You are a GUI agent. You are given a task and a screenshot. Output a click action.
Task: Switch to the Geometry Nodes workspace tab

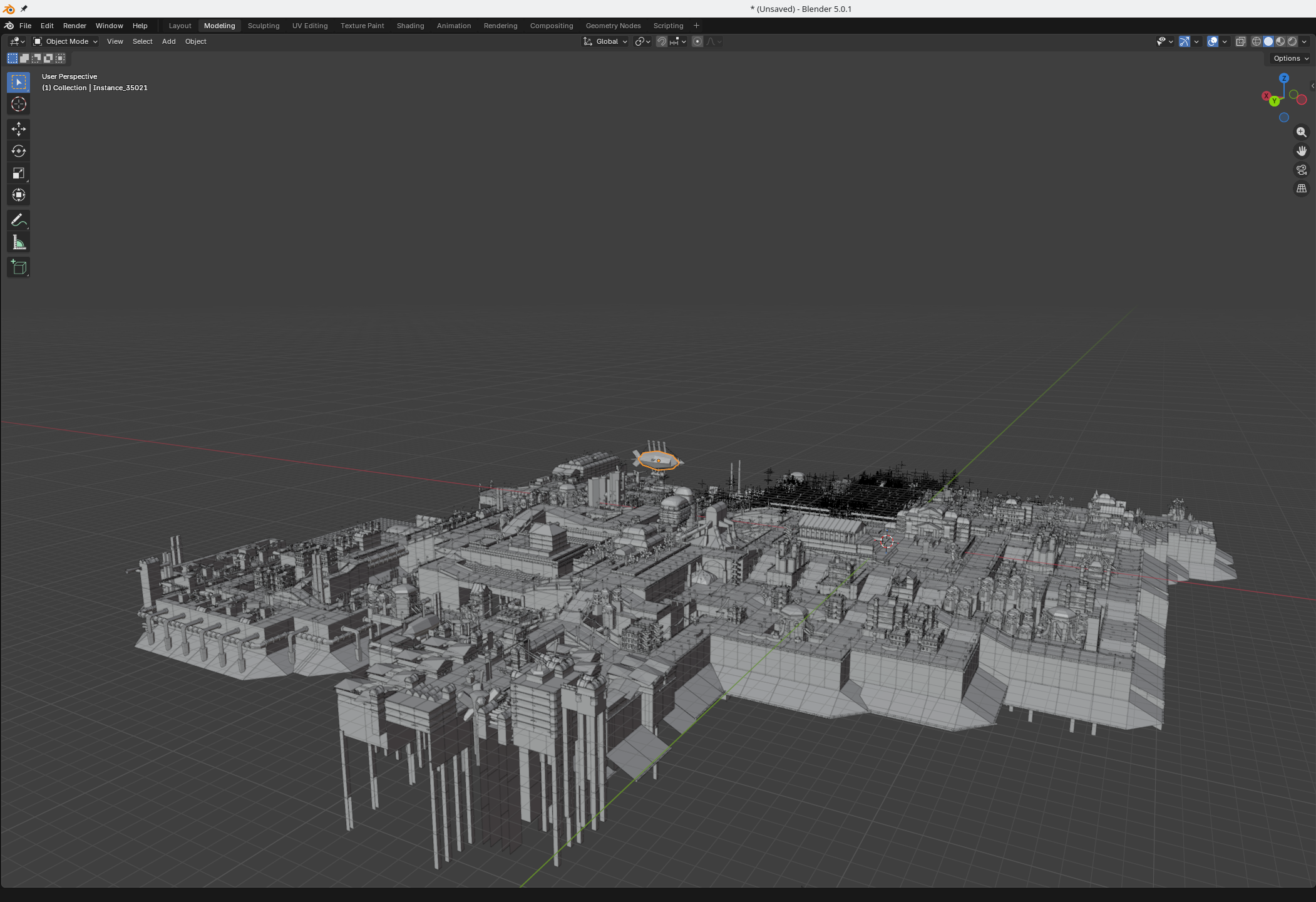[x=613, y=26]
